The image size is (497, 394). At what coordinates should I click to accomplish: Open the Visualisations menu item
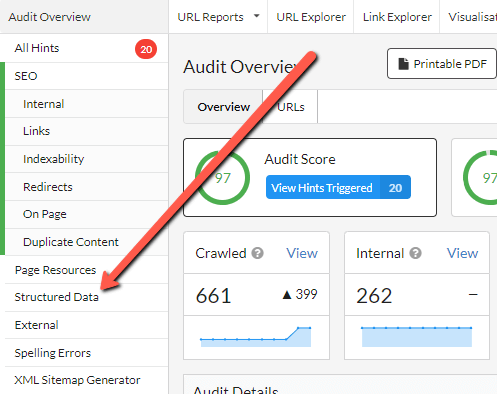click(473, 17)
